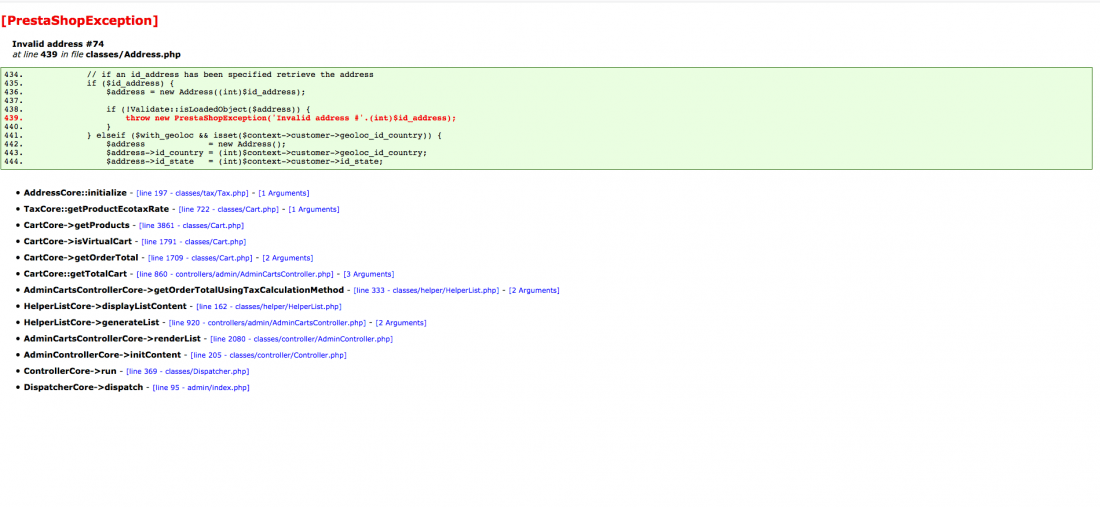The height and width of the screenshot is (507, 1100).
Task: Show 1 Arguments for AddressCore::initialize
Action: 283,193
